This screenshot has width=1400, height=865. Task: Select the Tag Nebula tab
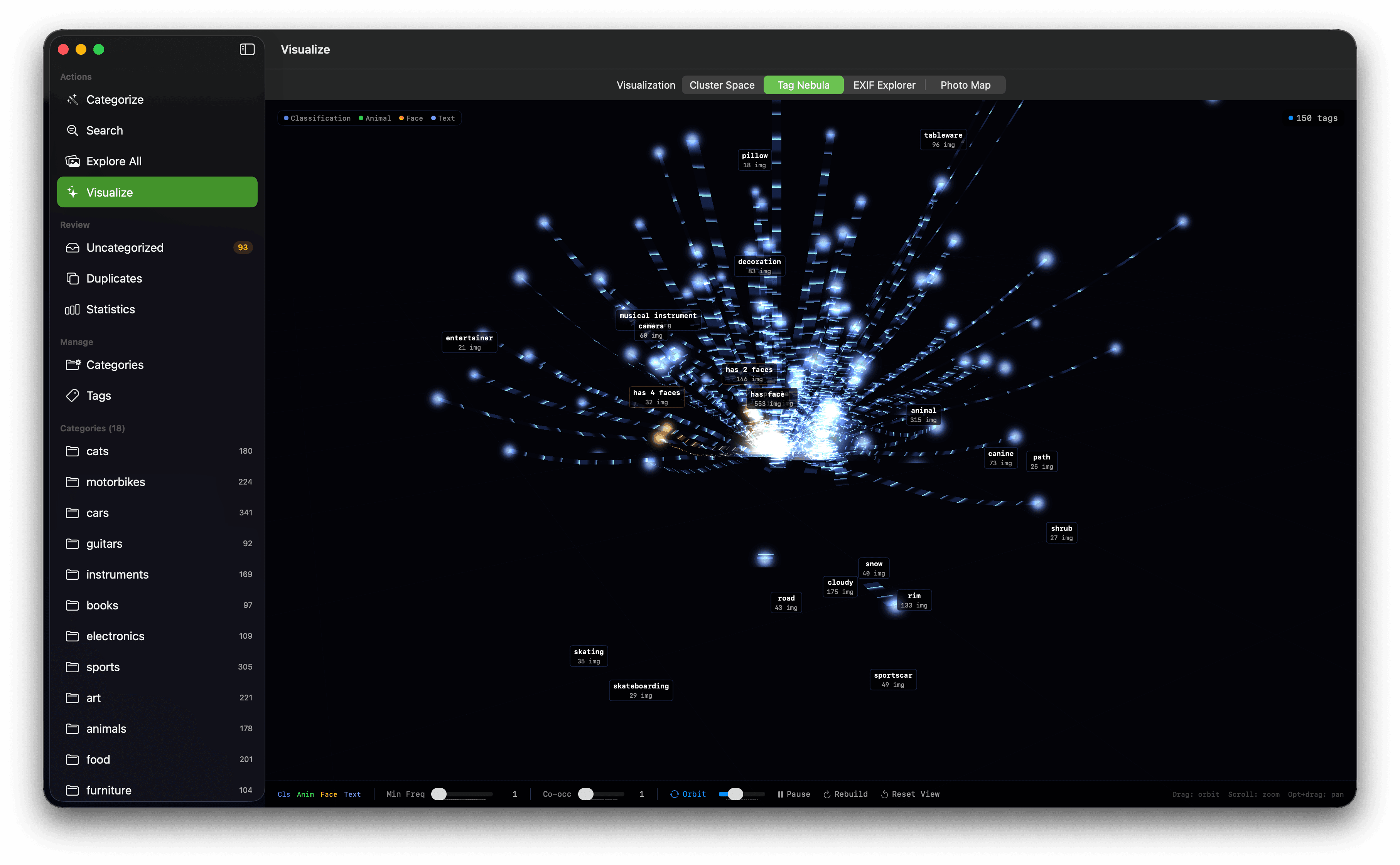tap(803, 85)
